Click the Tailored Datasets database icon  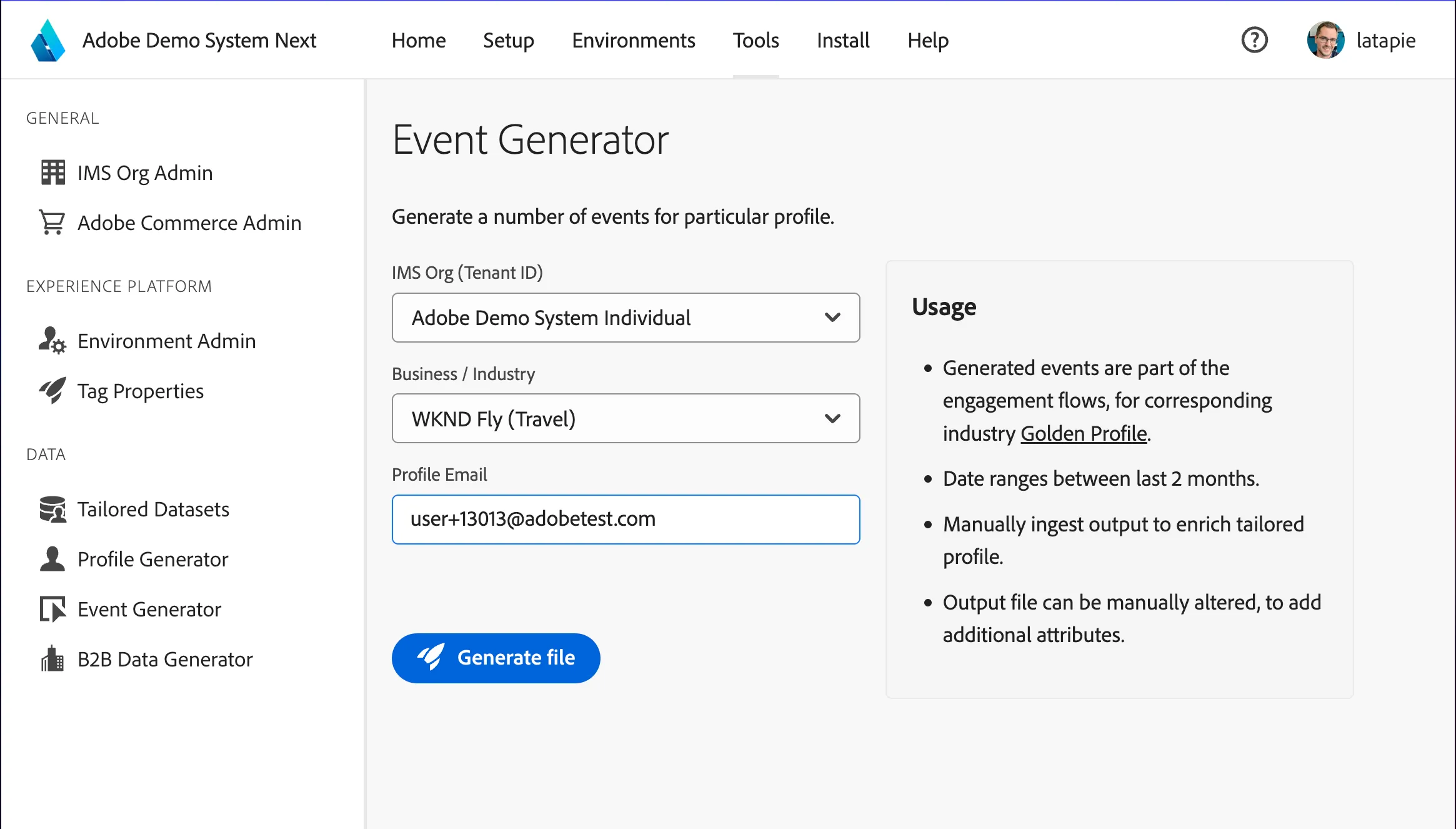click(52, 509)
